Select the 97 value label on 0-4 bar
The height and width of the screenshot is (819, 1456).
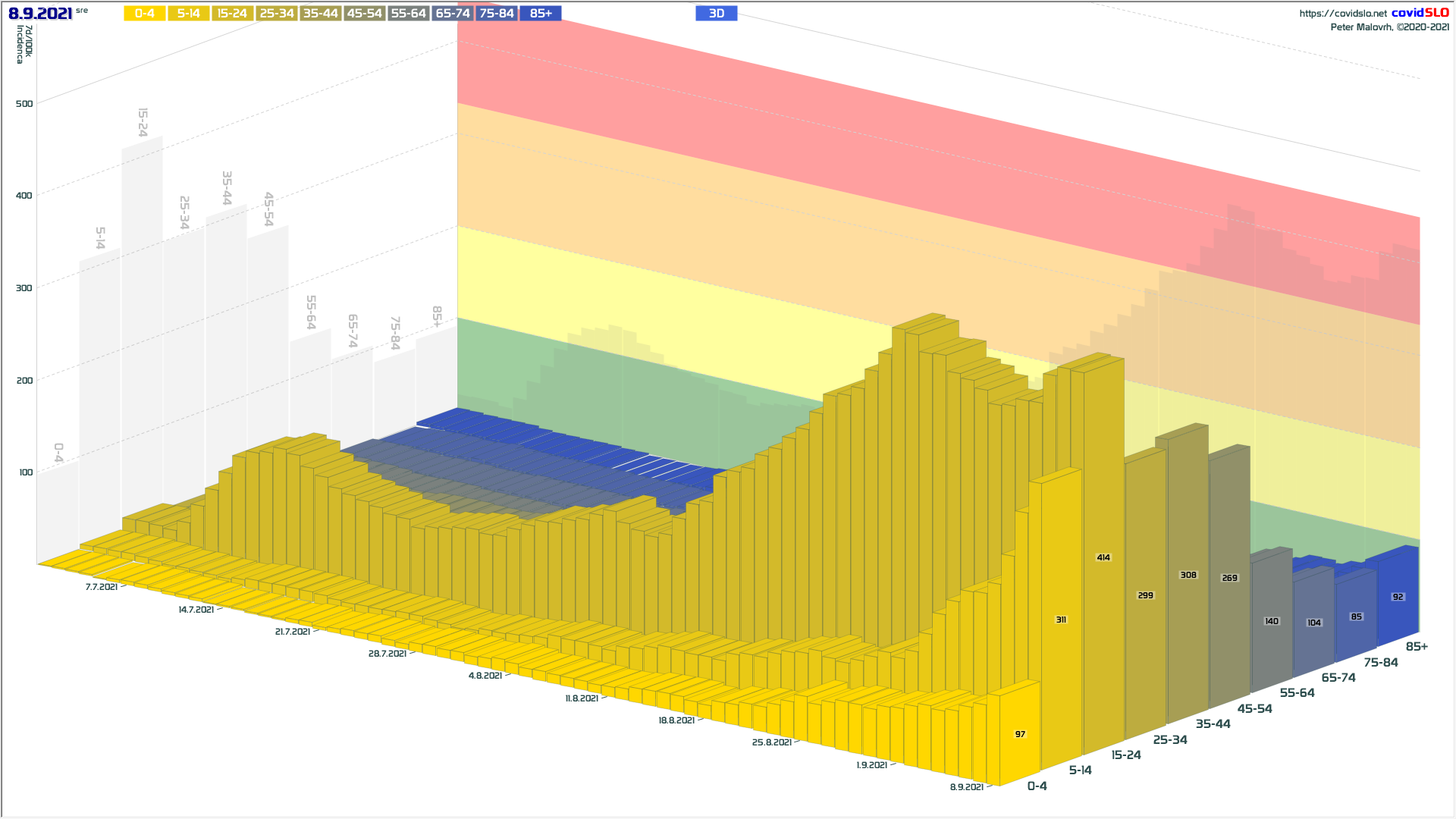(x=1020, y=734)
